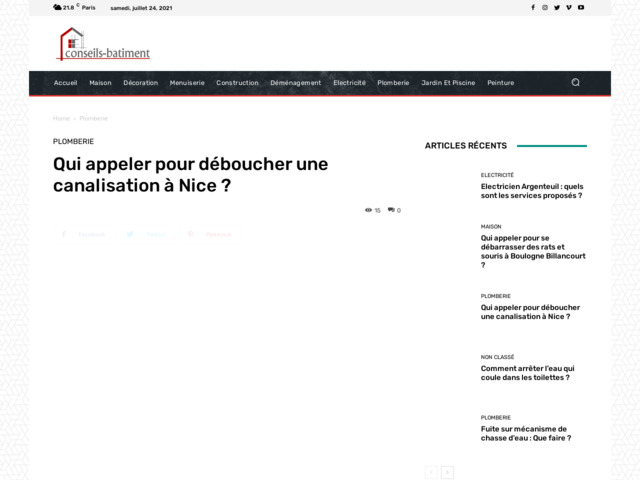
Task: Open the Maison menu item
Action: tap(100, 83)
